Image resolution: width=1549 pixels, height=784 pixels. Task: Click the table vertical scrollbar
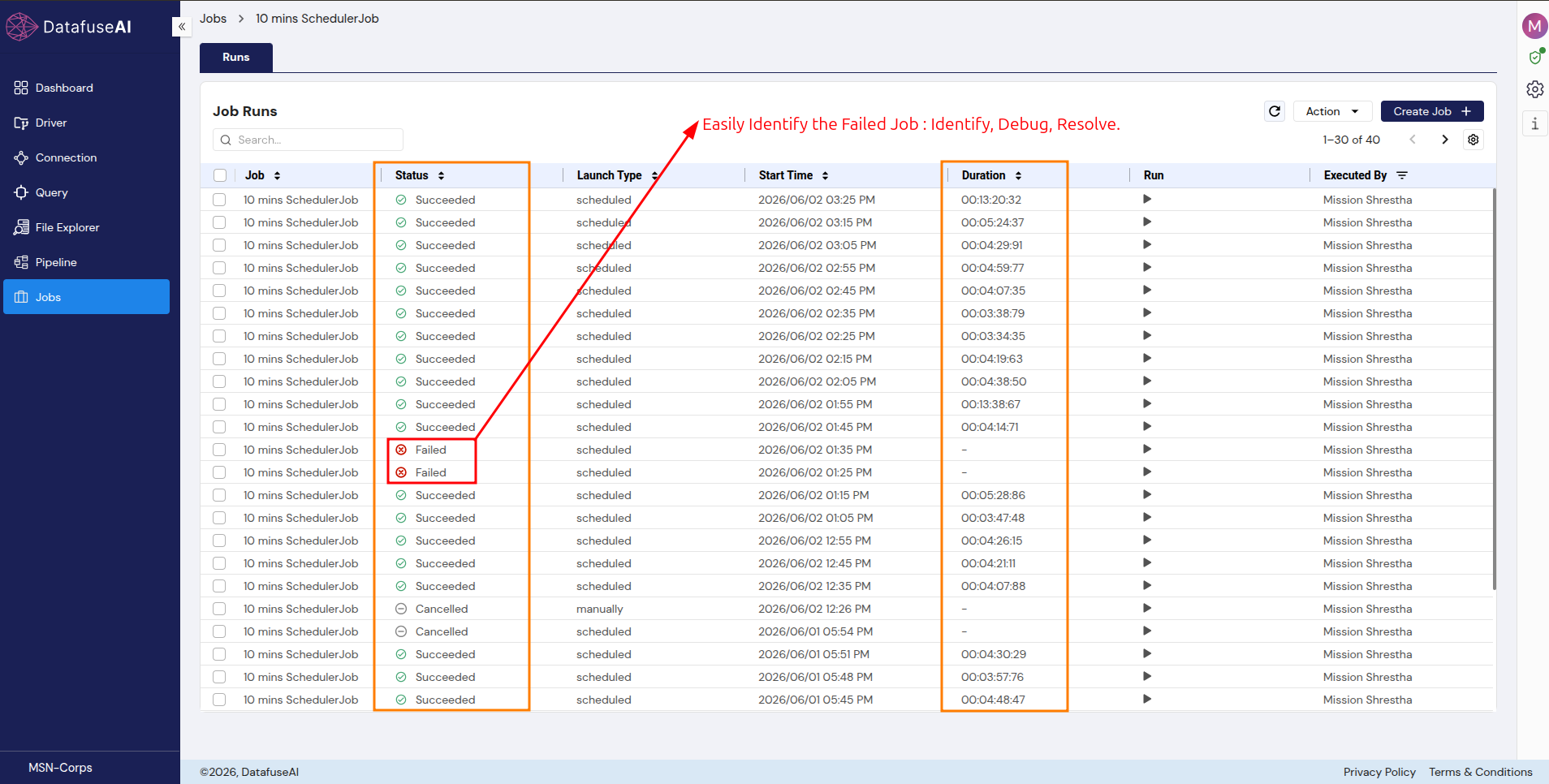click(x=1494, y=390)
